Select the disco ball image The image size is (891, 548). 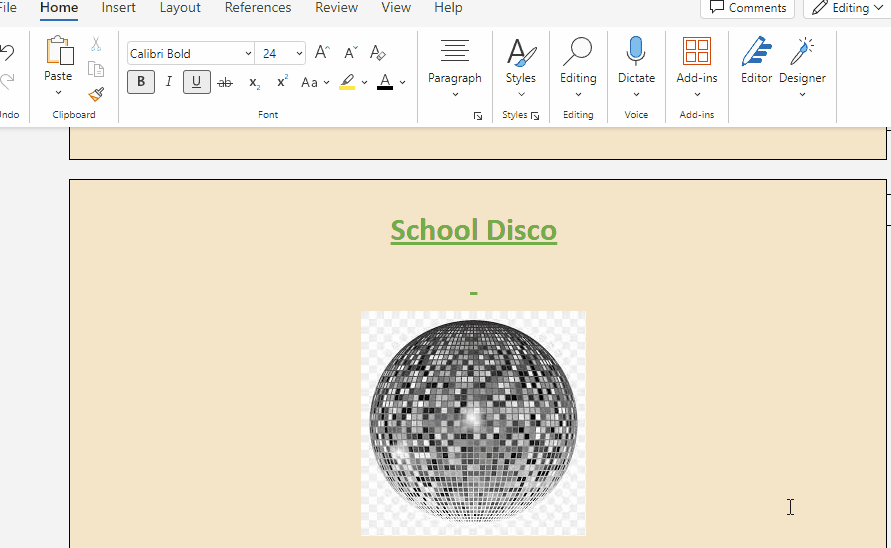point(473,423)
